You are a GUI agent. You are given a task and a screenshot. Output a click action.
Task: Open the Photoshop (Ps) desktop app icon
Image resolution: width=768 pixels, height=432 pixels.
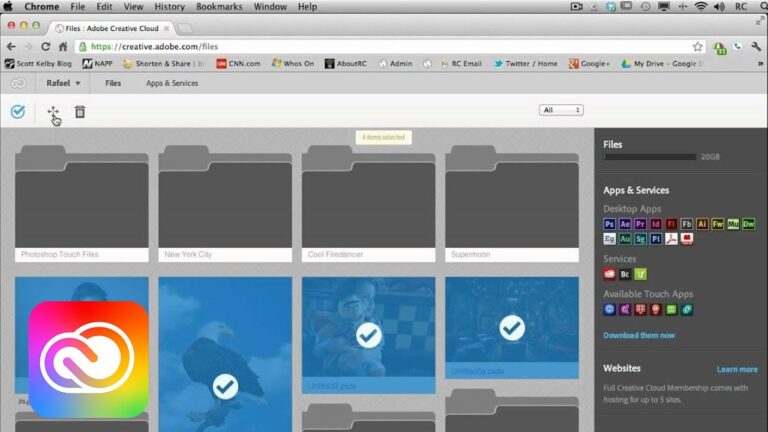(609, 224)
